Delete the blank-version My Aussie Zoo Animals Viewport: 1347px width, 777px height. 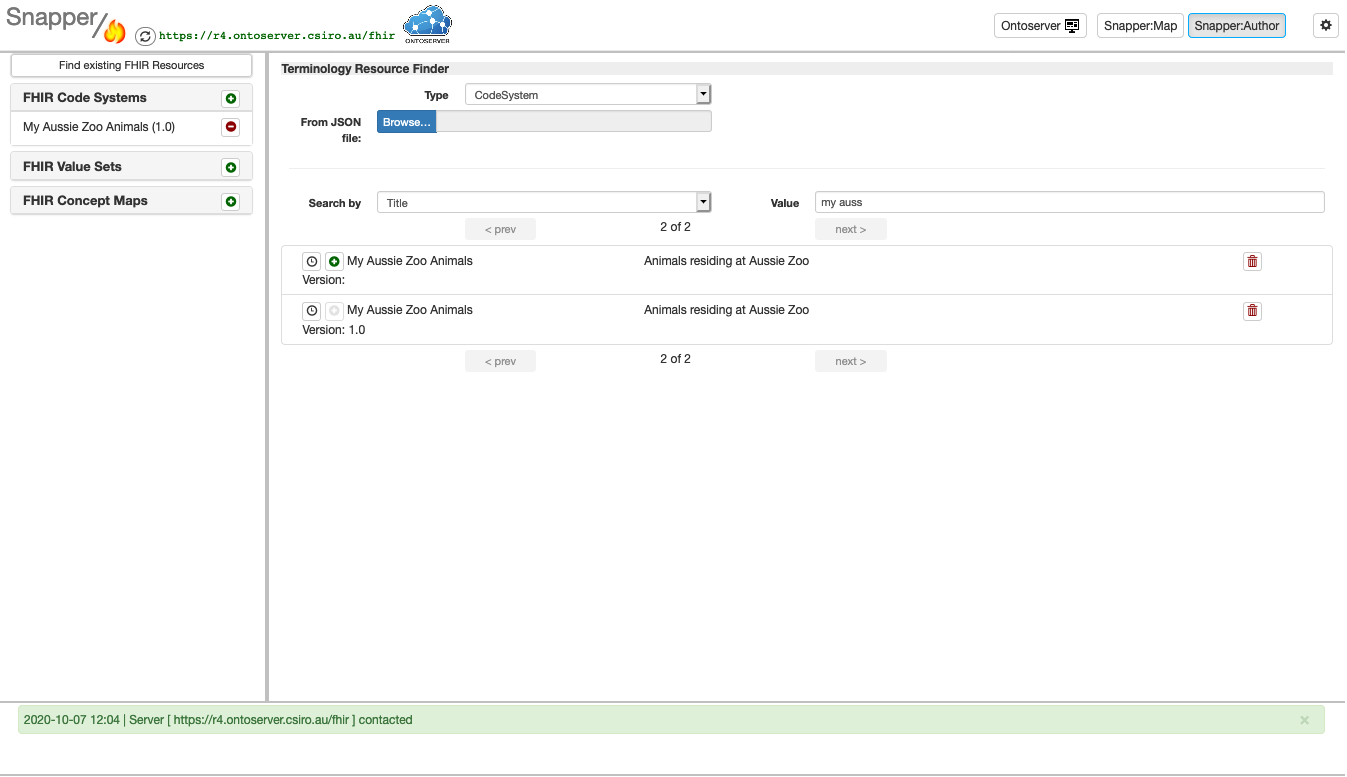pyautogui.click(x=1252, y=261)
